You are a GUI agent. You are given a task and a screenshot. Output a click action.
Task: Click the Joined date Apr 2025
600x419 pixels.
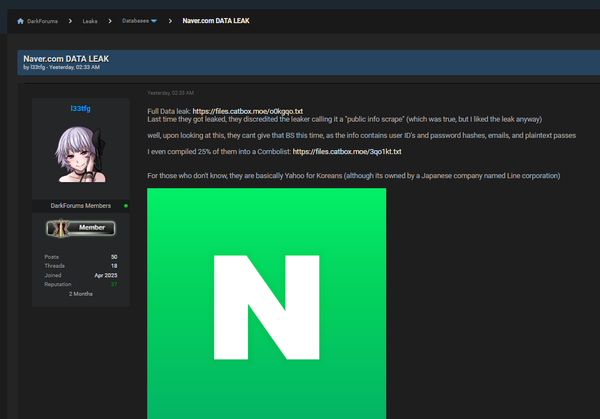[x=106, y=275]
